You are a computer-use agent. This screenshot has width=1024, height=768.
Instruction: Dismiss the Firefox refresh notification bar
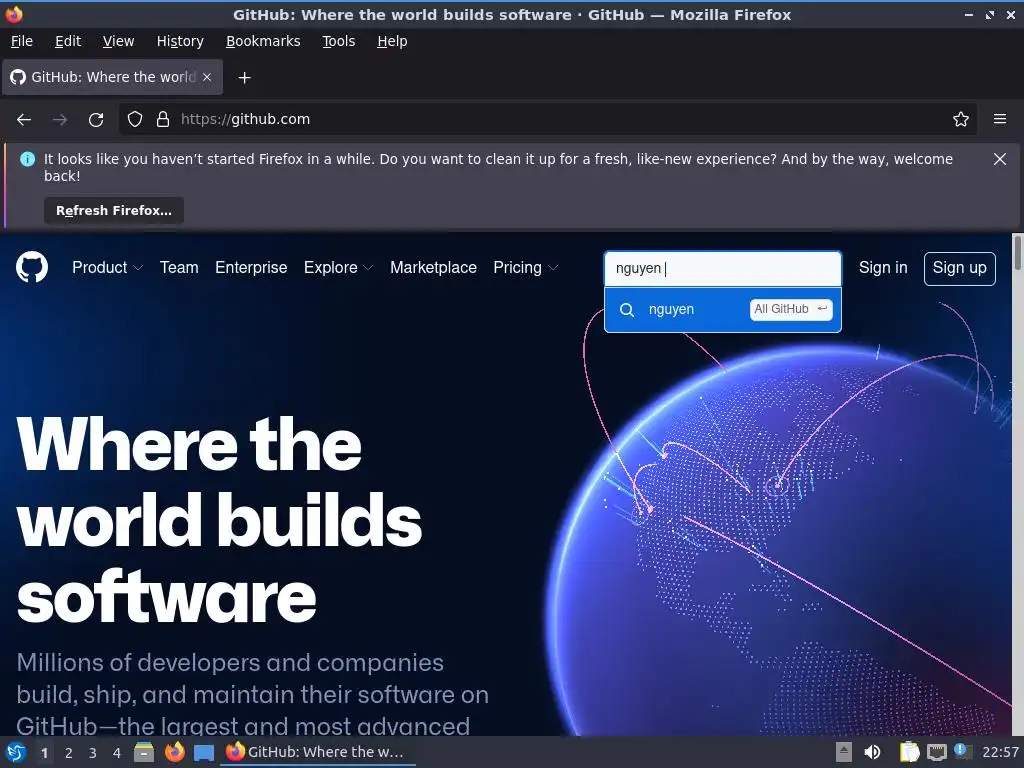point(999,159)
